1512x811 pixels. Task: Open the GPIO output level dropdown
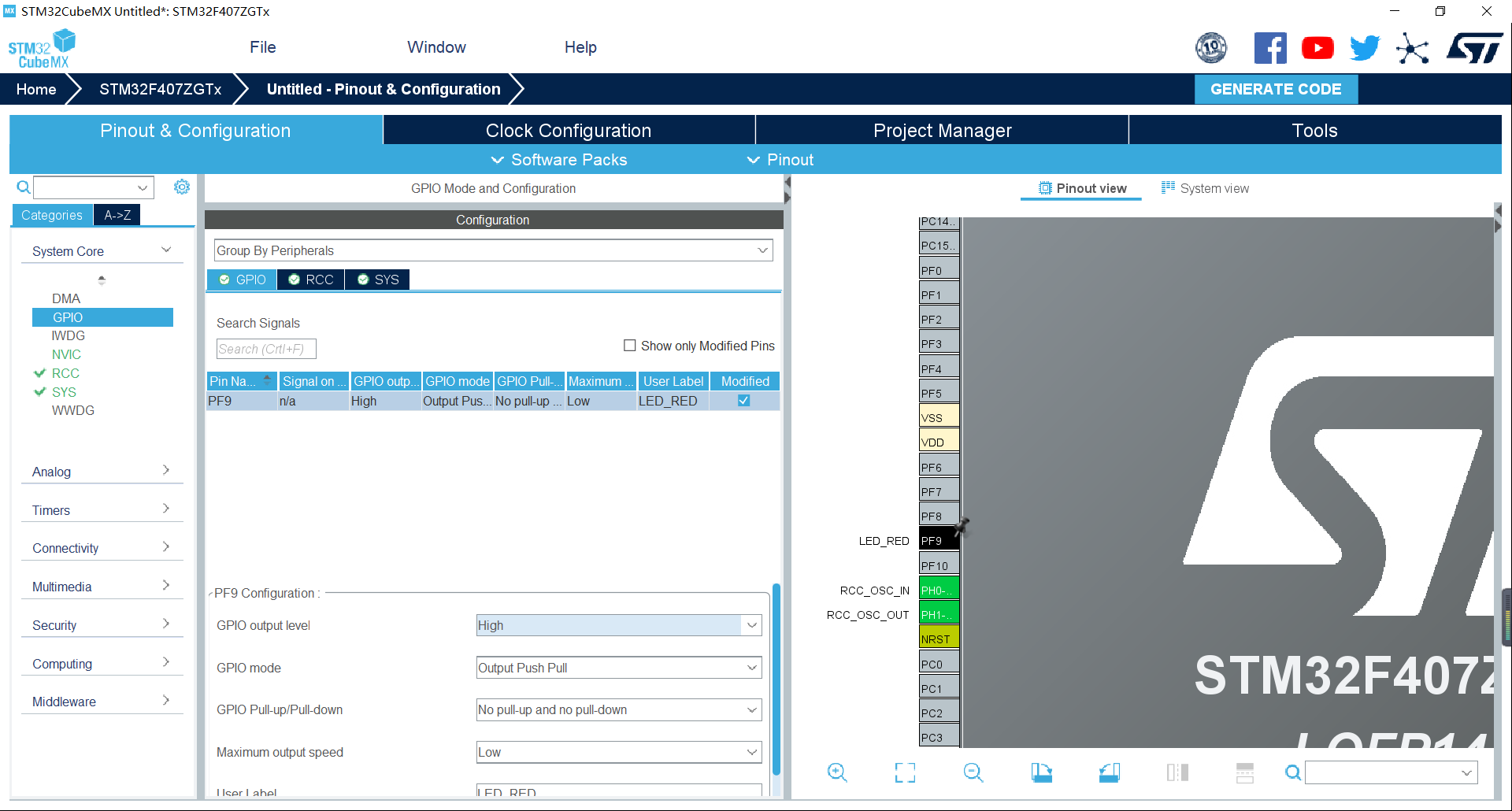point(619,625)
